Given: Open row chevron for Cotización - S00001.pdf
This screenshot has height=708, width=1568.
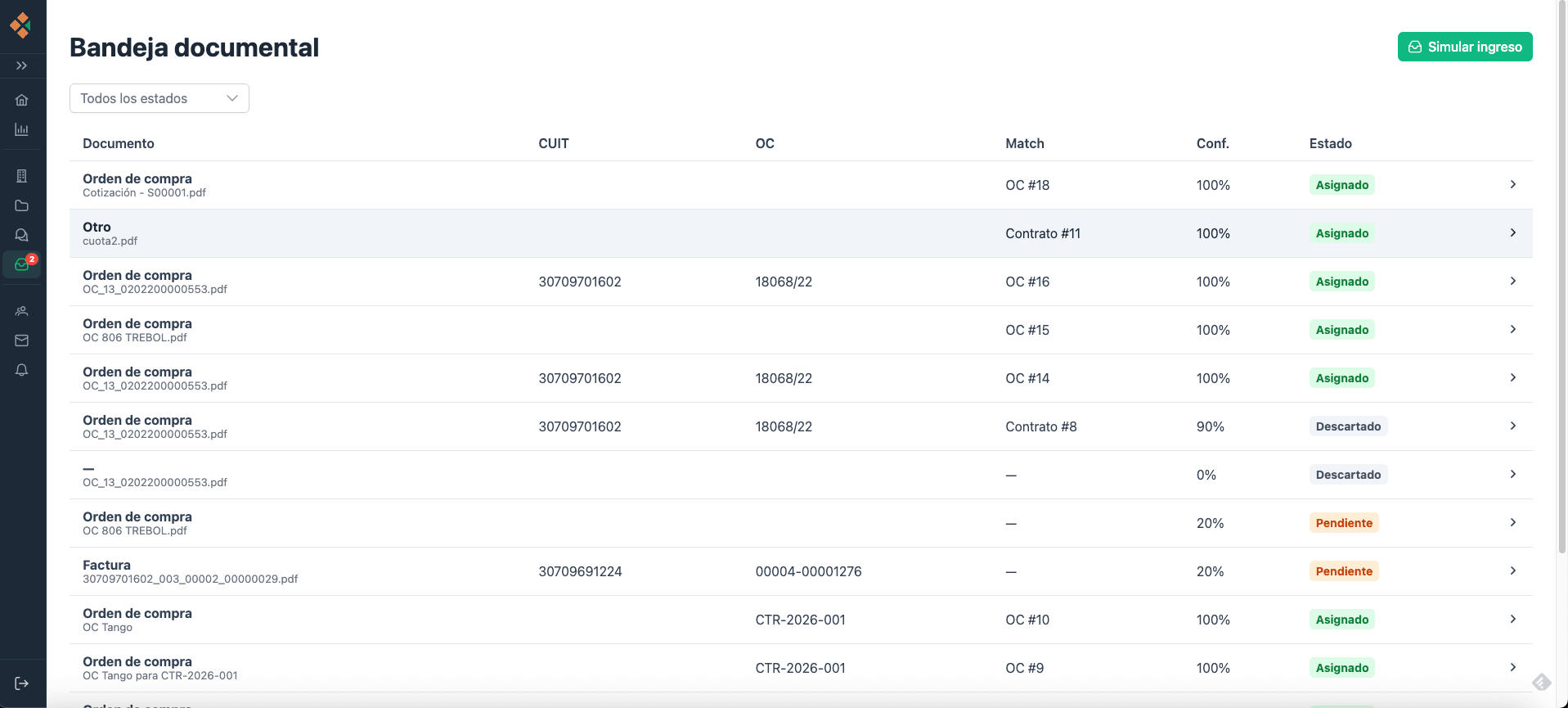Looking at the screenshot, I should 1512,184.
